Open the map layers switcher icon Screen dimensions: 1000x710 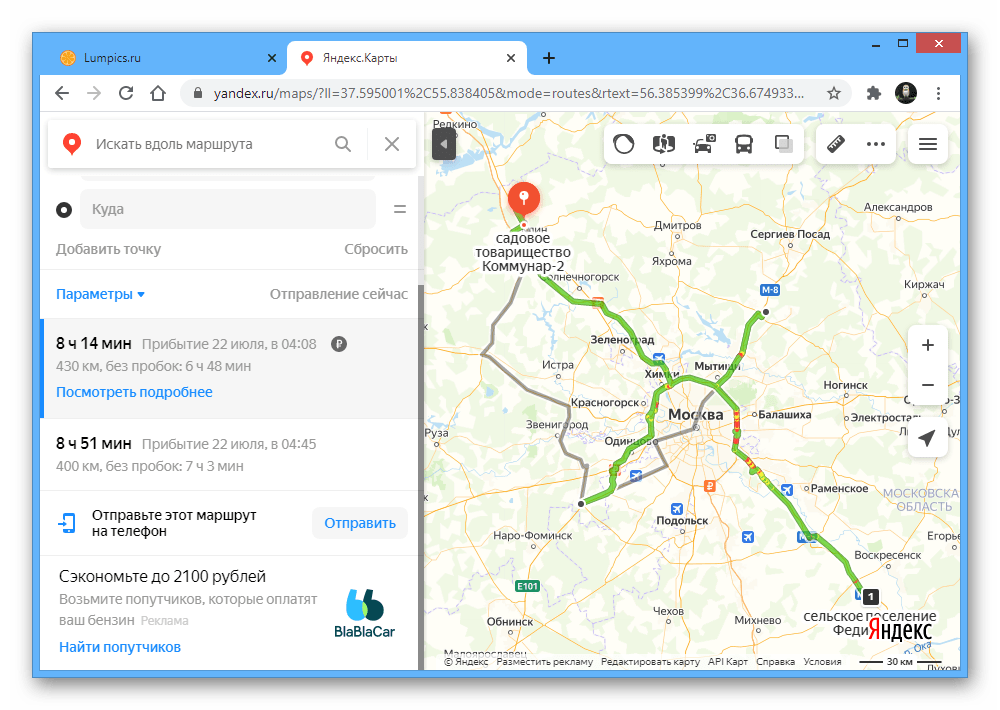click(784, 144)
